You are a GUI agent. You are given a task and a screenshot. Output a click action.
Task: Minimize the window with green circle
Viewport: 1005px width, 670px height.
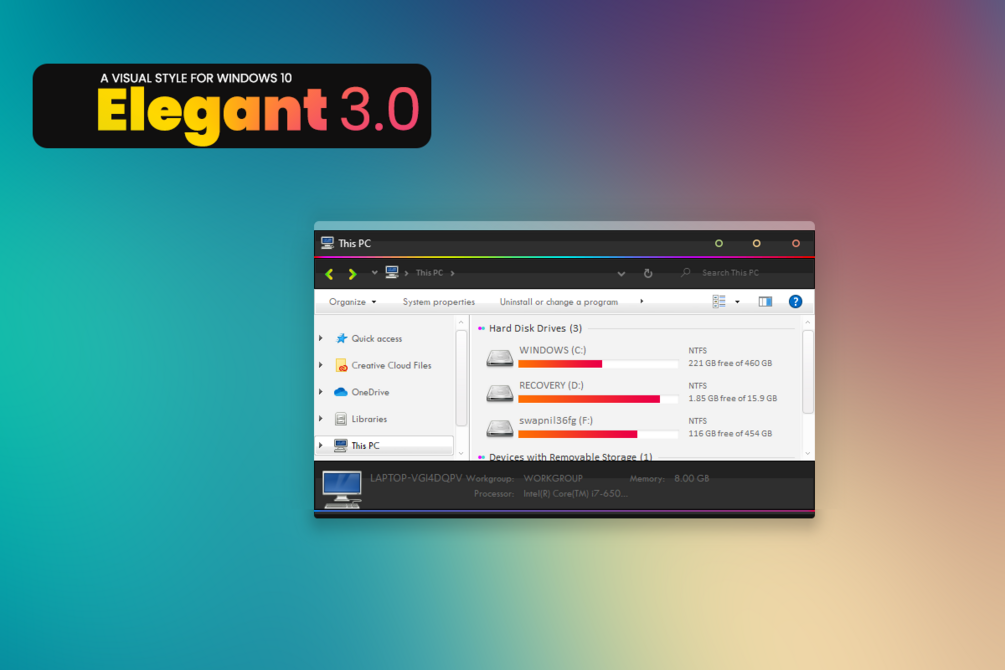point(718,244)
